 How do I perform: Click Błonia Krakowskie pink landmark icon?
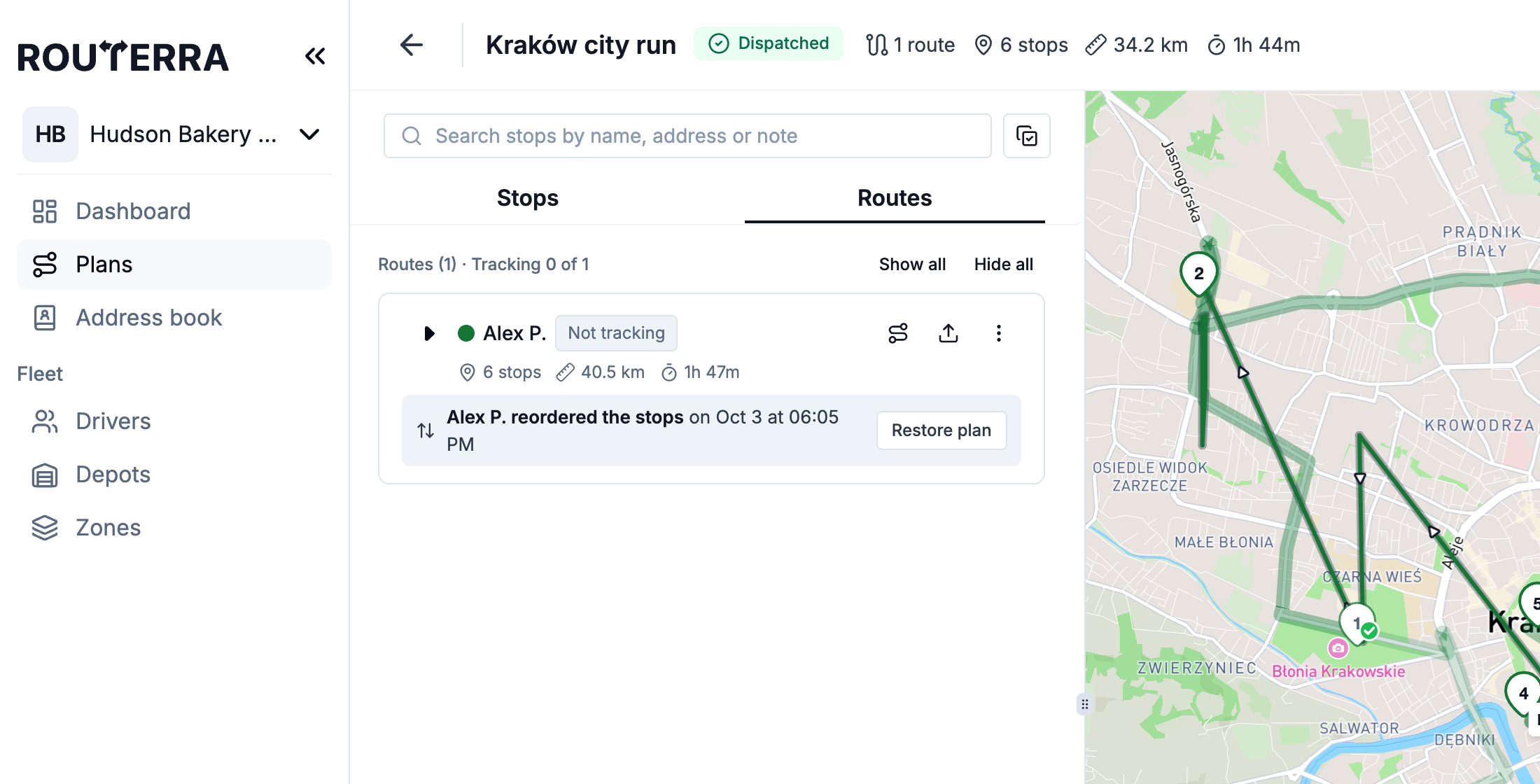[1338, 648]
